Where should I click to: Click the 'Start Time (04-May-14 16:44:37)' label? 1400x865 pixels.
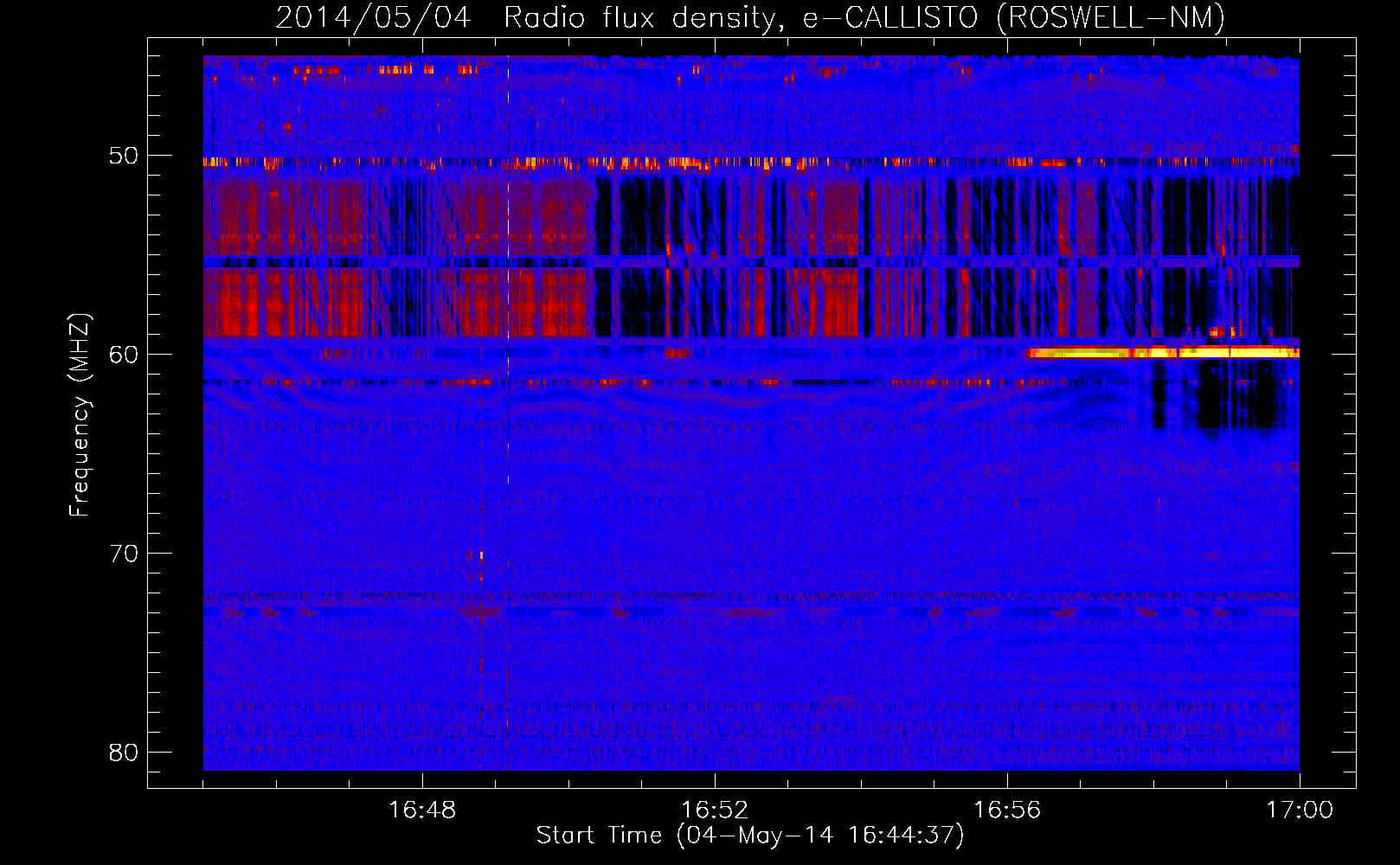point(750,836)
